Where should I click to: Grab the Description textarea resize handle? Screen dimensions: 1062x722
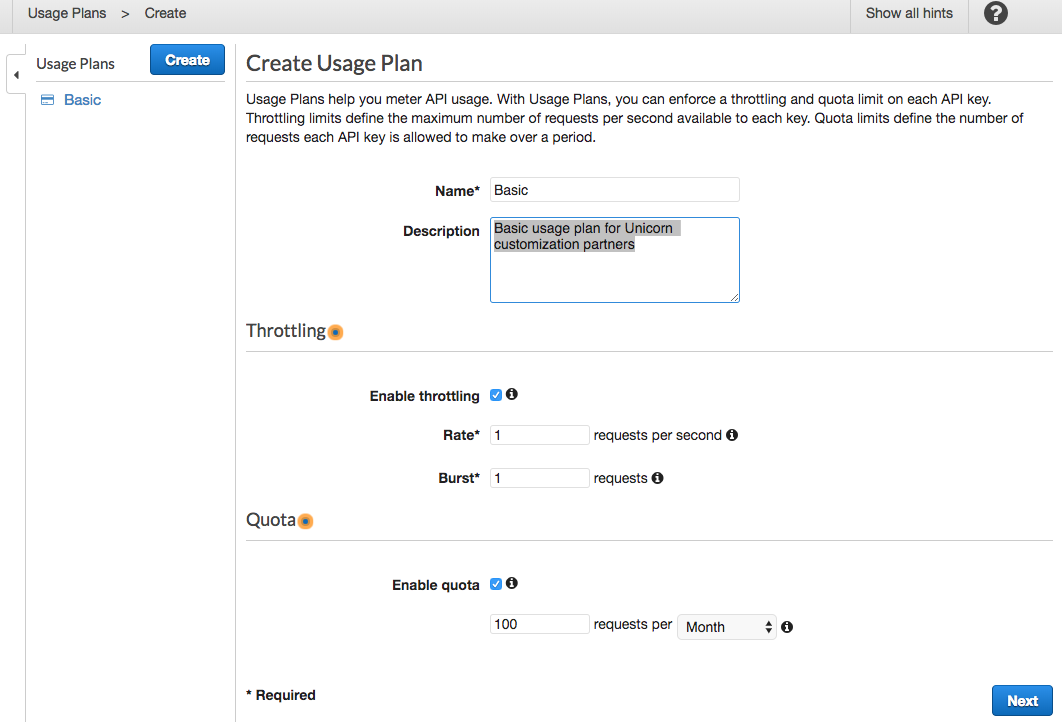click(735, 297)
